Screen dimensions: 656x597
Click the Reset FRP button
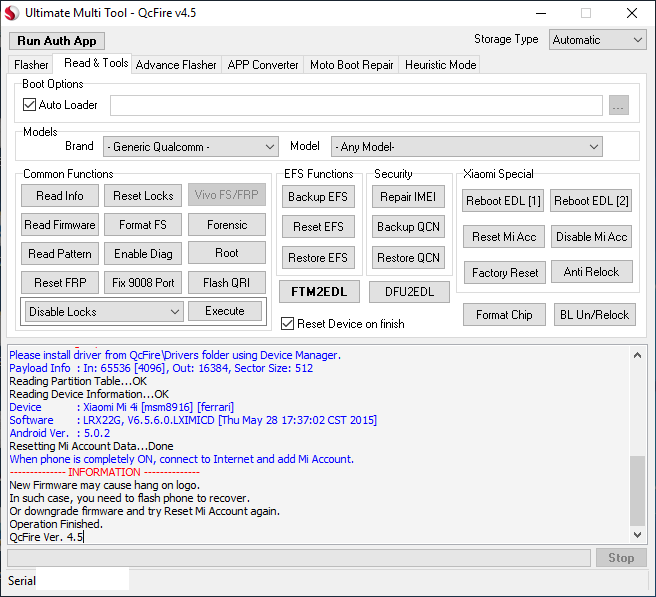coord(60,282)
